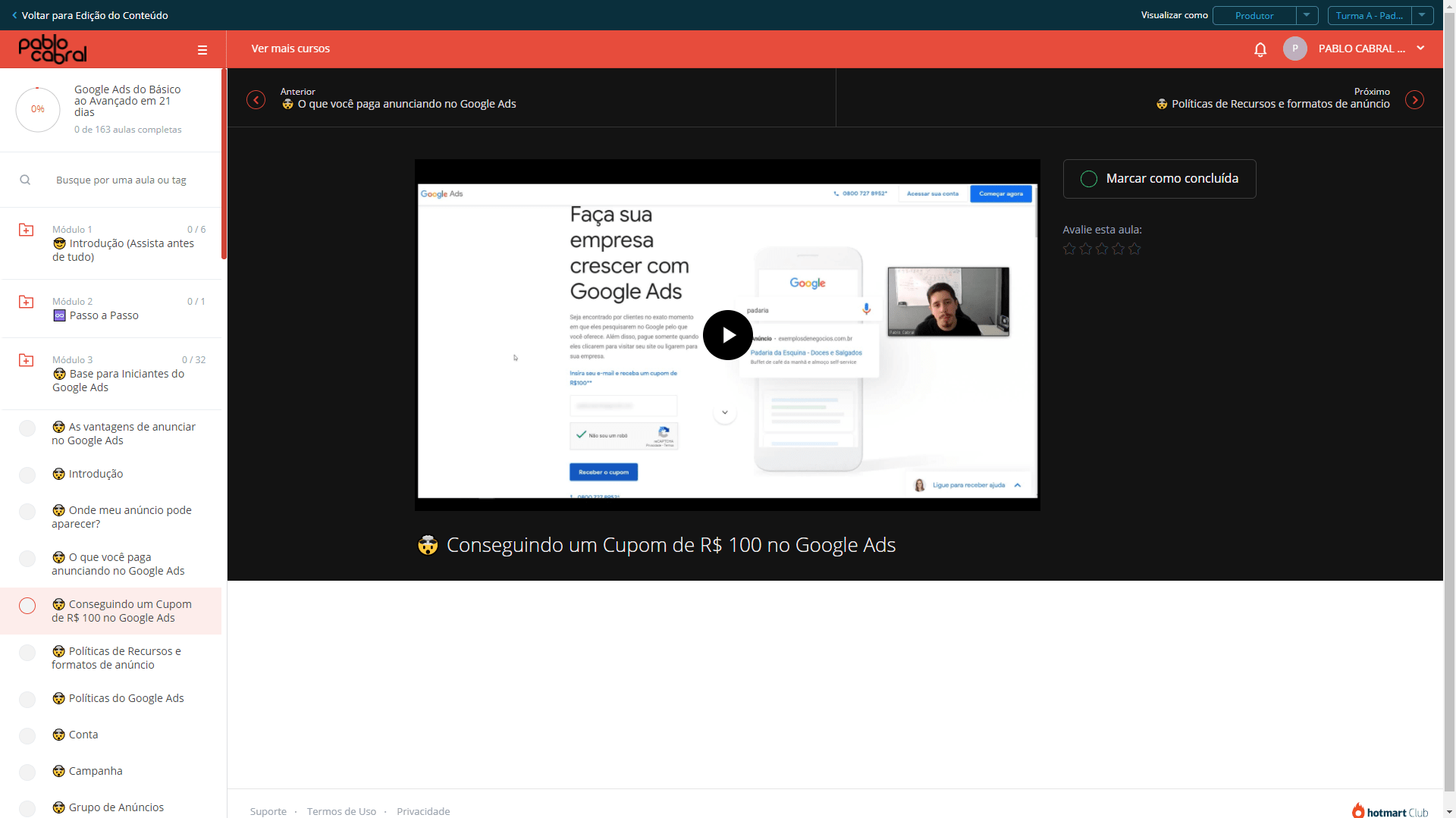Expand the Produtor view dropdown

click(x=1307, y=15)
